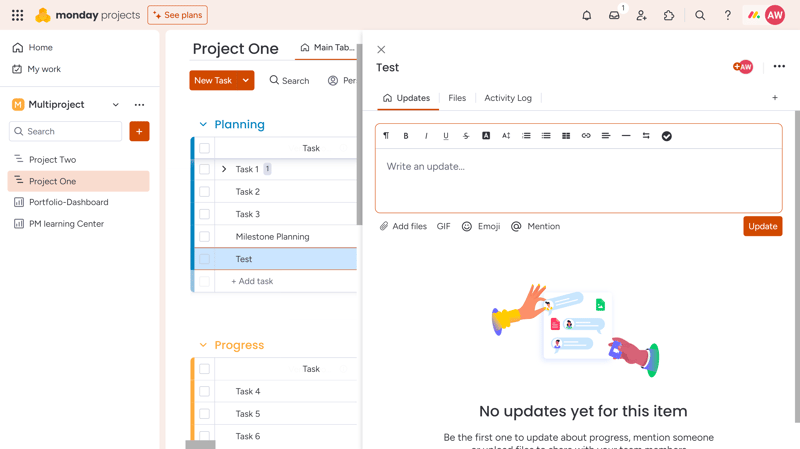Open Multiproject workspace options menu
This screenshot has height=449, width=800.
pyautogui.click(x=139, y=105)
